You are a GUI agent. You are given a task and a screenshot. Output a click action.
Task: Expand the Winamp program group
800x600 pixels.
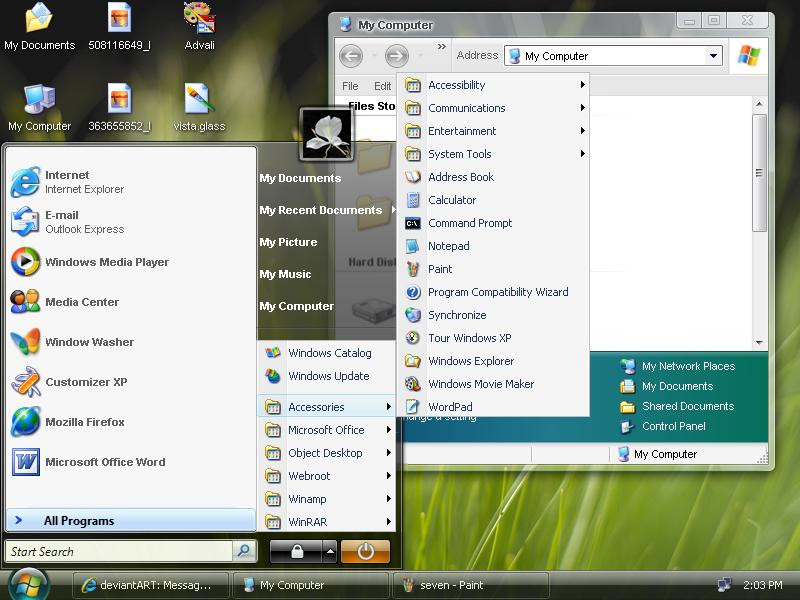tap(327, 499)
